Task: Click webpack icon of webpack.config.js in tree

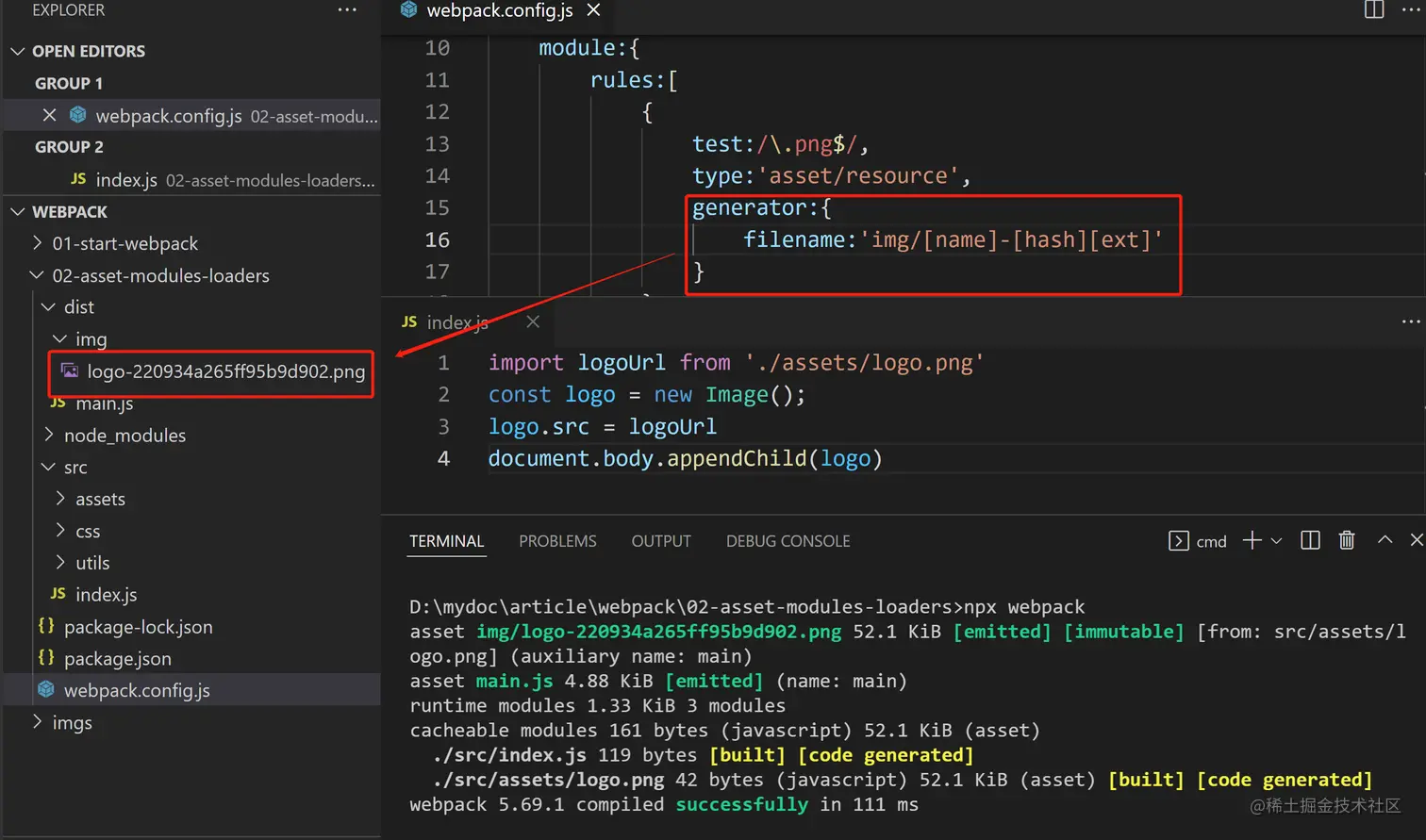Action: tap(46, 690)
